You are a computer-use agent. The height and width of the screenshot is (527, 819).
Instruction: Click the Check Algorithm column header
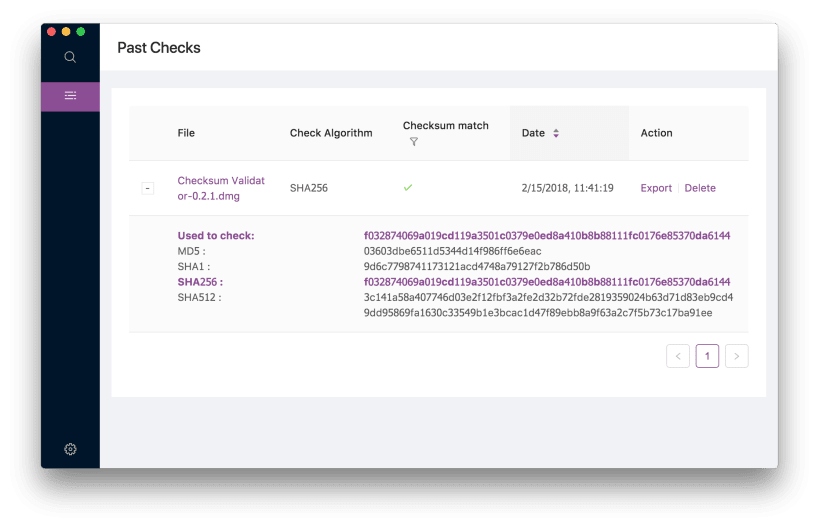click(331, 133)
